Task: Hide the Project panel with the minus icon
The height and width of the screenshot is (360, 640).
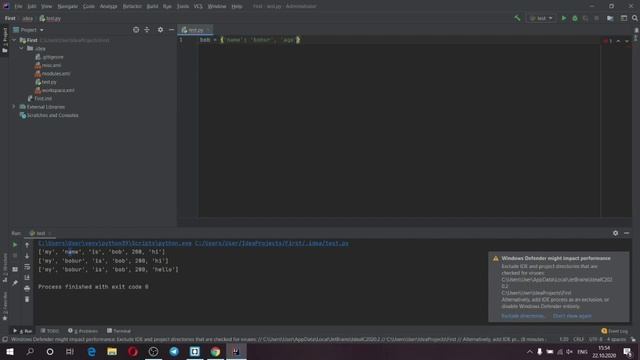Action: (171, 30)
